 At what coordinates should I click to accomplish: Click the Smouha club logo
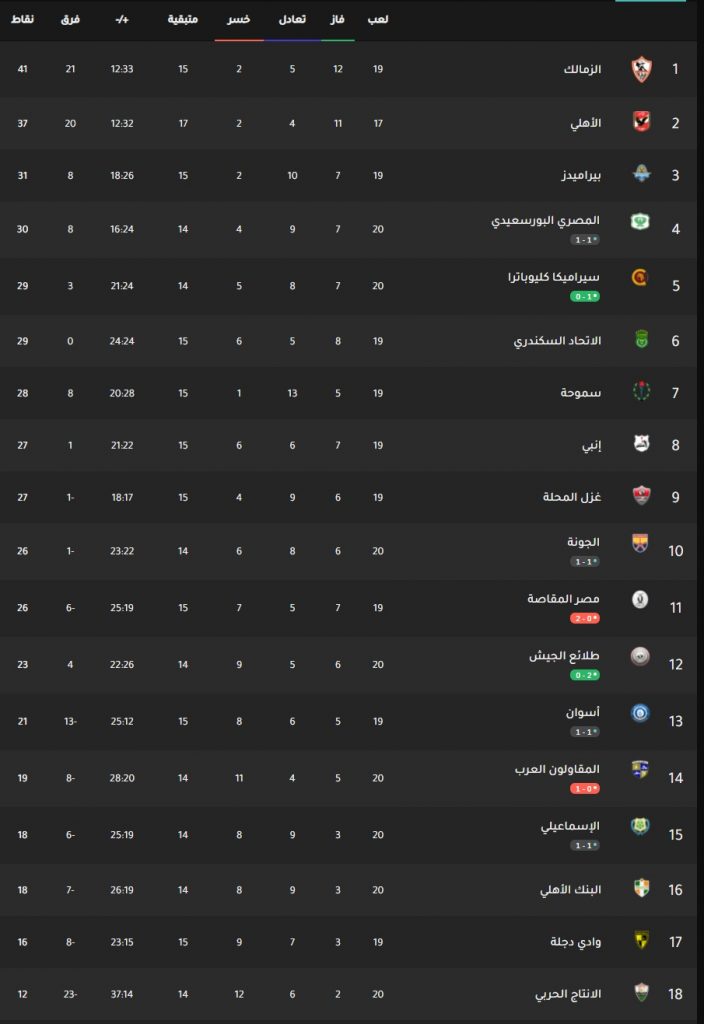pyautogui.click(x=641, y=392)
